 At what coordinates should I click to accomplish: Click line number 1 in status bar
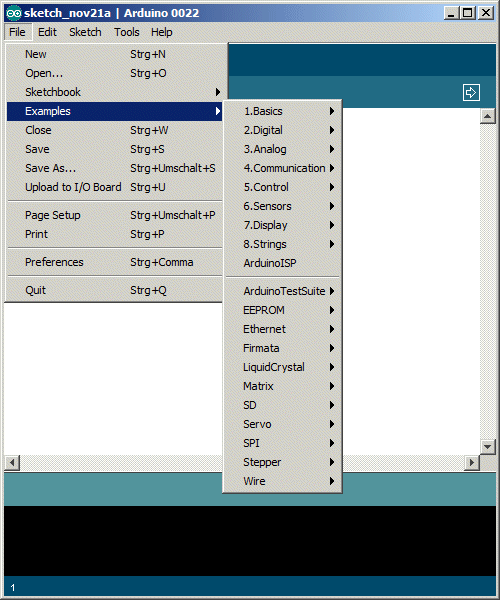[13, 588]
